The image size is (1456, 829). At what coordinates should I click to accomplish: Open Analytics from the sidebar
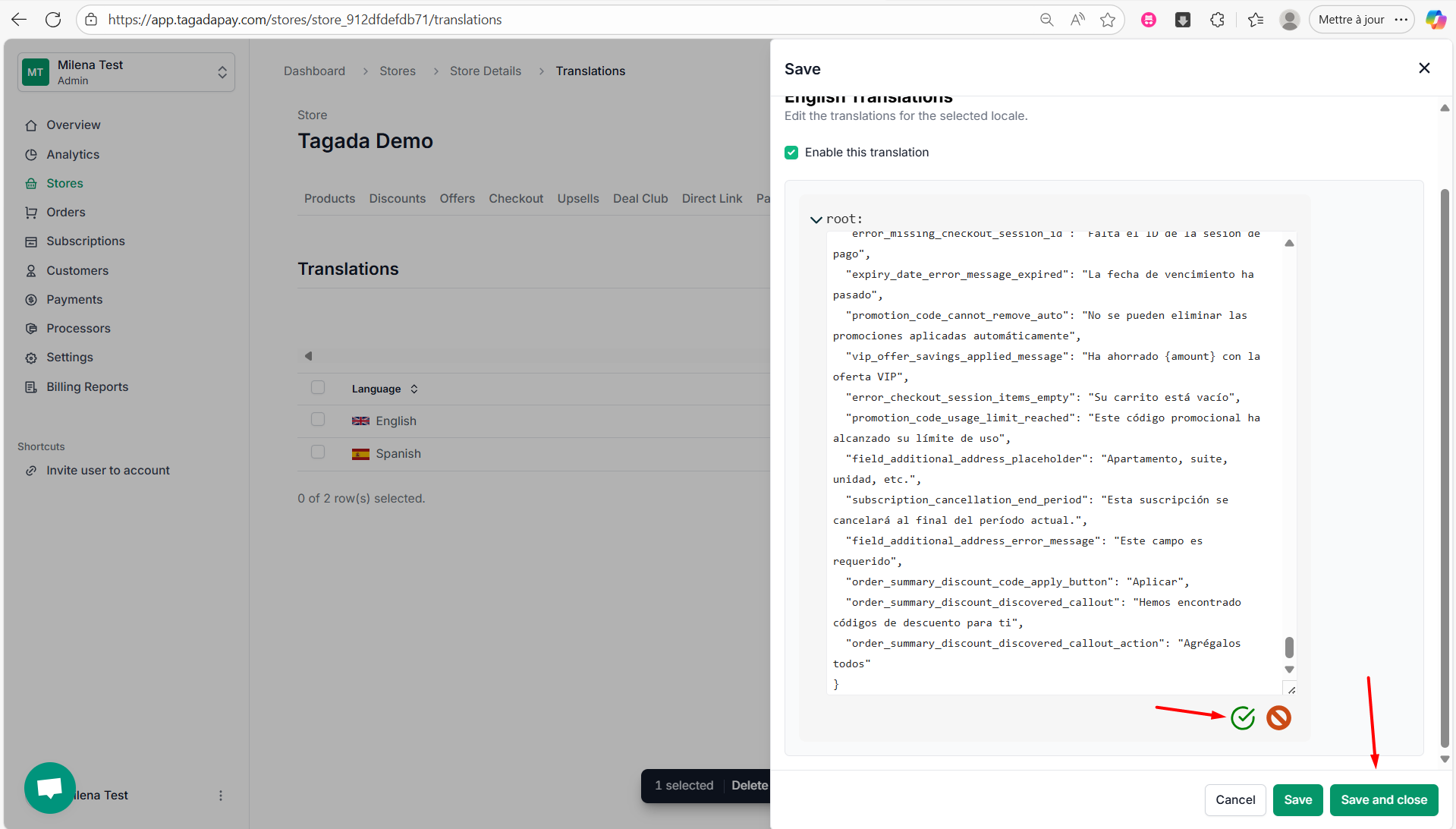pos(73,154)
